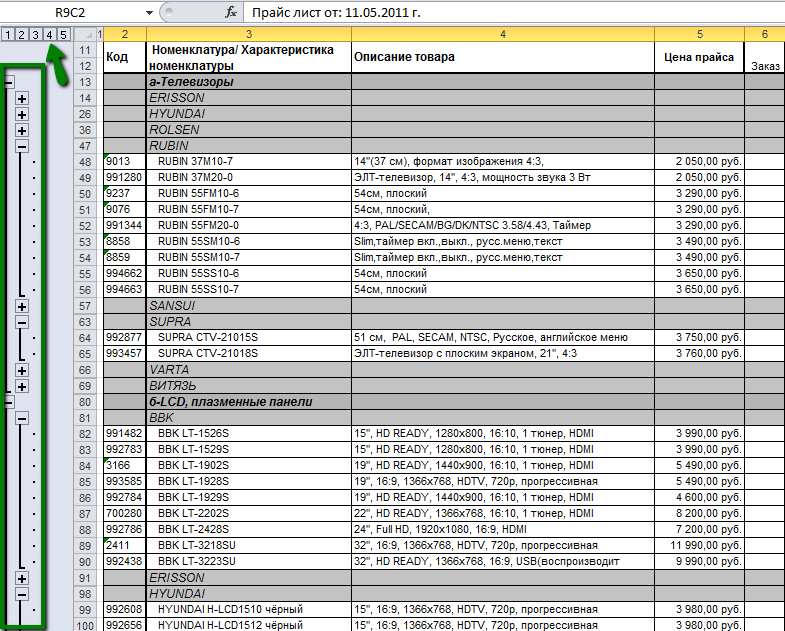Collapse the SUPRA group at row 63
Screen dimensions: 785x631
[x=22, y=323]
